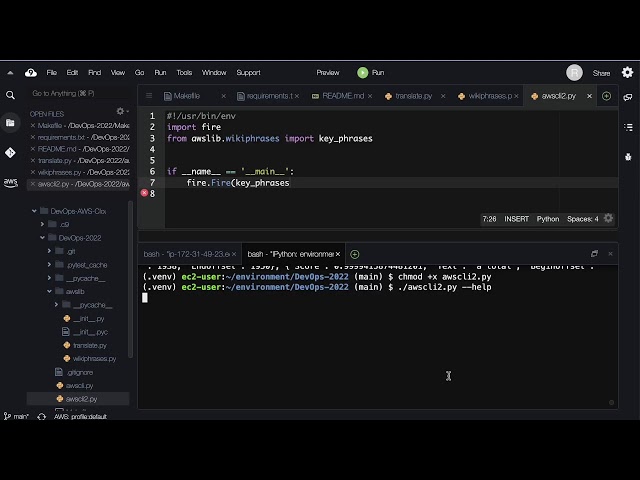Open the Cloud9 home icon

click(x=31, y=73)
